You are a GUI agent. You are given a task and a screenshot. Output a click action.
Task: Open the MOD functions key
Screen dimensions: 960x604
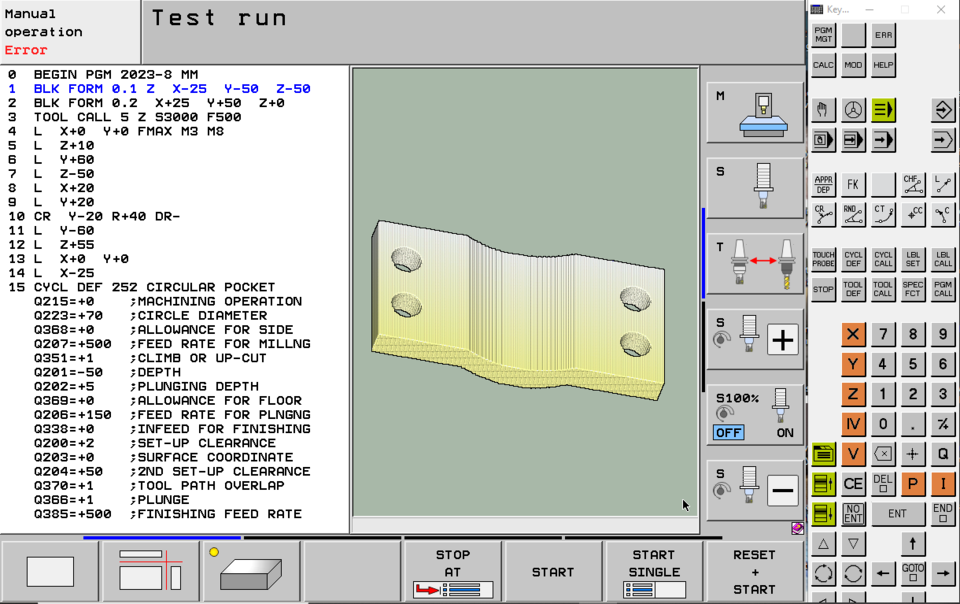852,65
